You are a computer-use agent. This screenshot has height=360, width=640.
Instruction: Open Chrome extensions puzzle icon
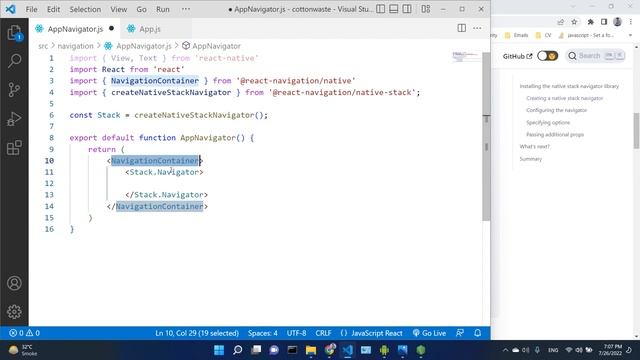591,22
